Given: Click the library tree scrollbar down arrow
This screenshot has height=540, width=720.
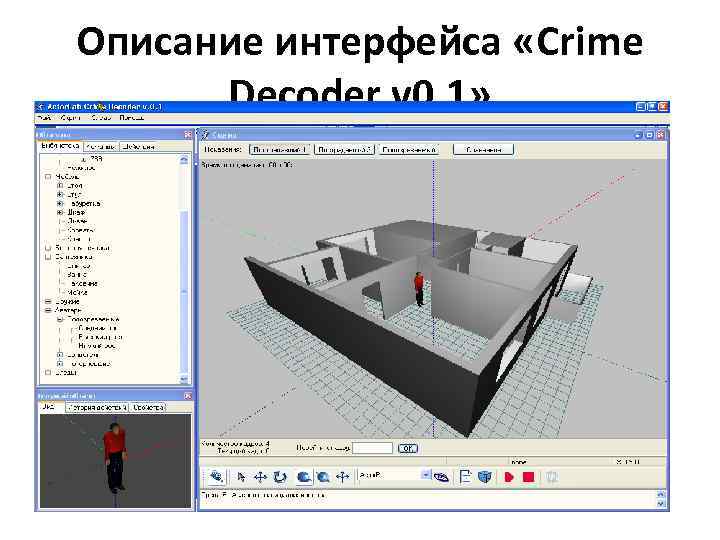Looking at the screenshot, I should 184,379.
